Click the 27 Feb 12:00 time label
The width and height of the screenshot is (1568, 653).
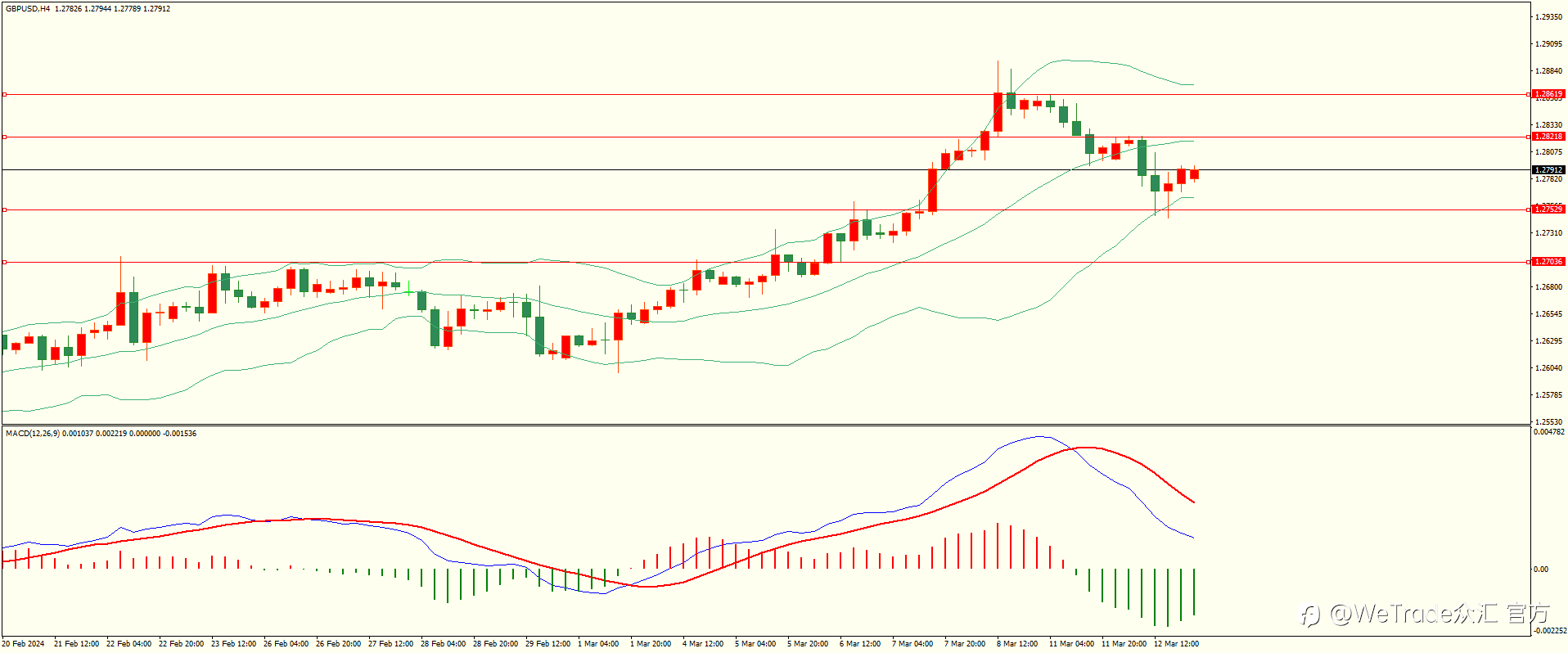pyautogui.click(x=390, y=644)
